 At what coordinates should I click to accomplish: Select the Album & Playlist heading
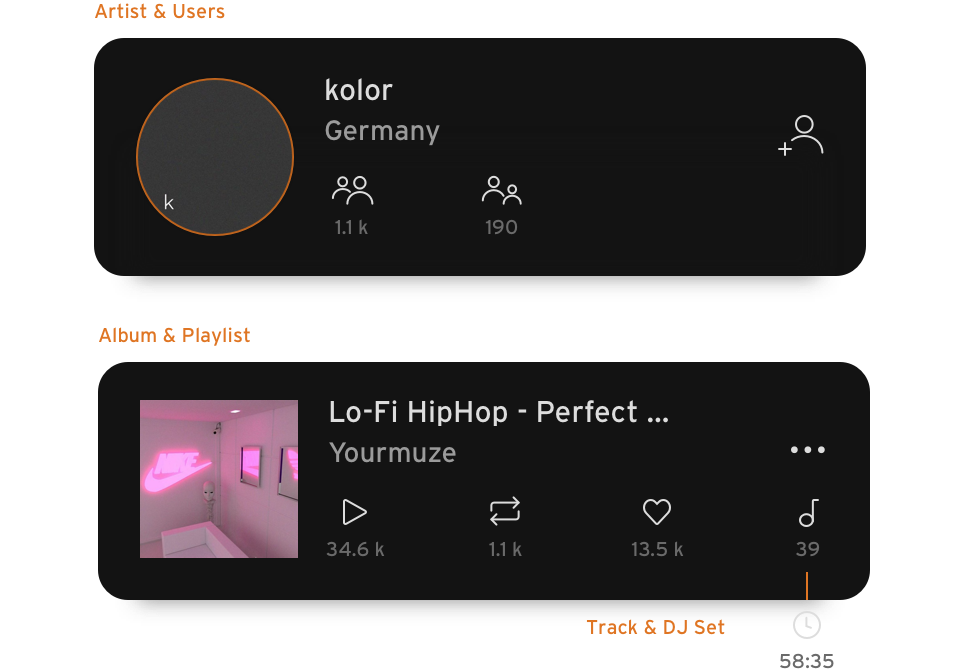tap(175, 335)
